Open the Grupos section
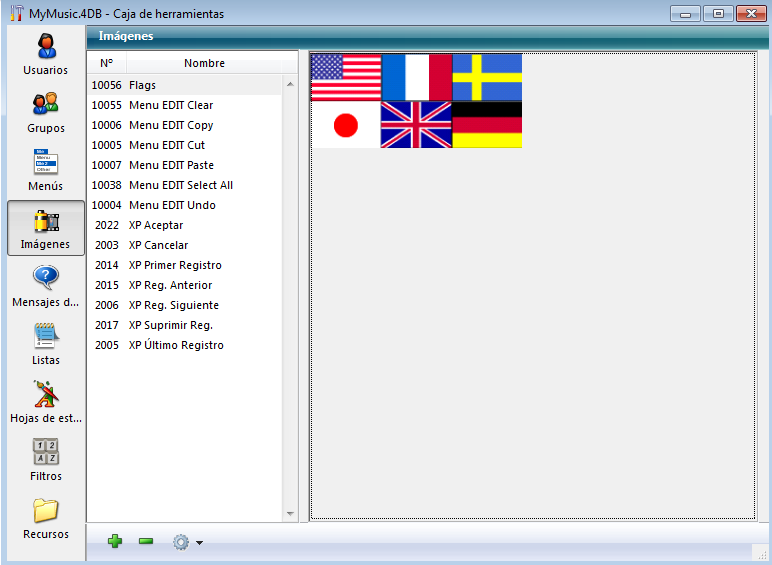 46,112
